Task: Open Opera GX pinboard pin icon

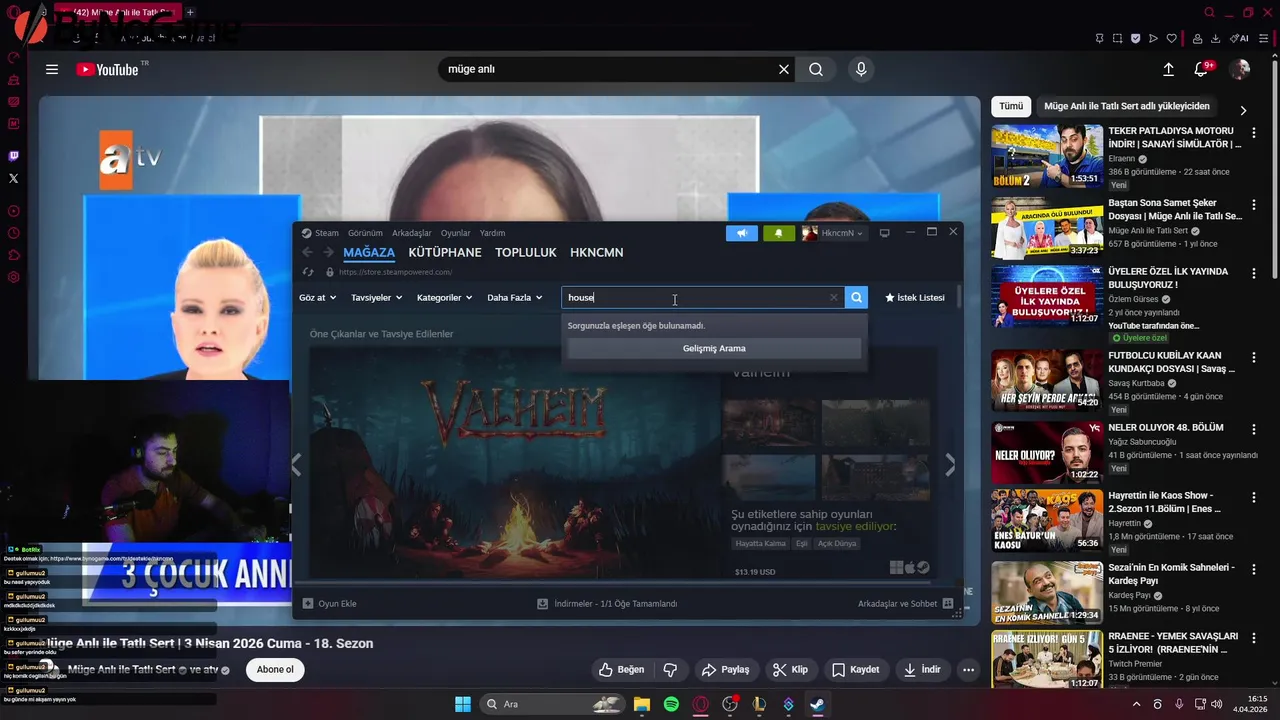Action: point(1099,39)
